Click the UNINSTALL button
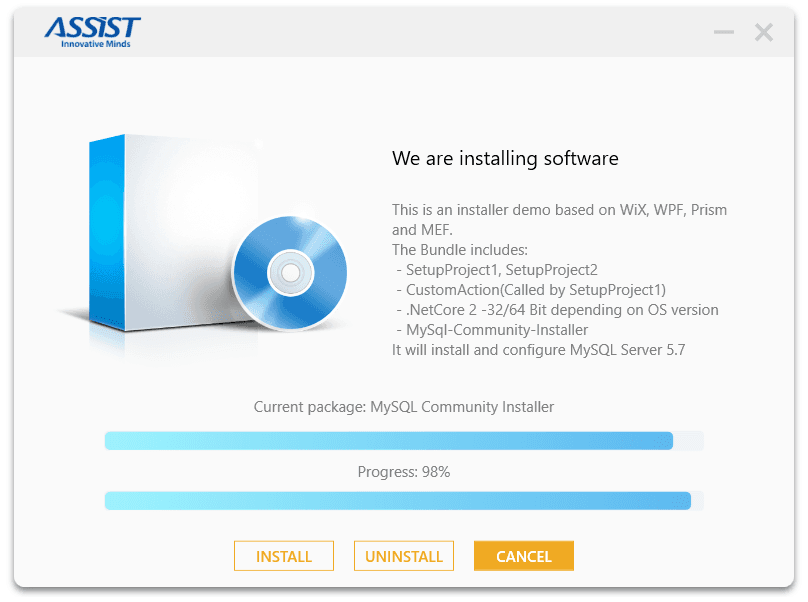Viewport: 808px width, 602px height. tap(404, 556)
